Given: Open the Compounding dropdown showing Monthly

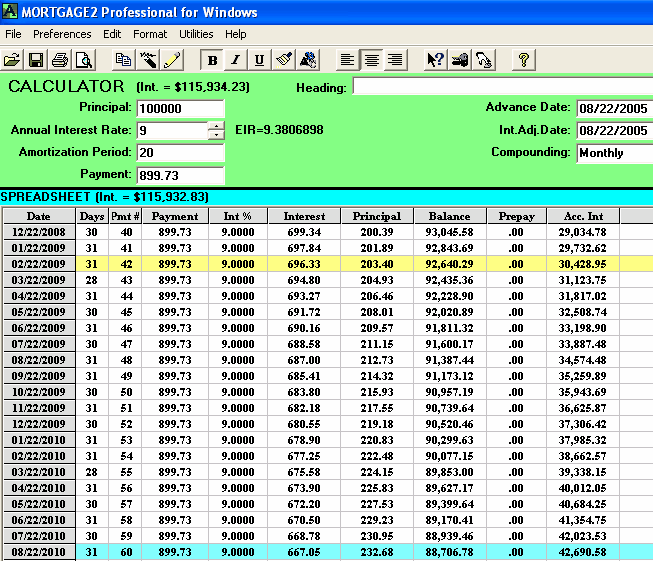Looking at the screenshot, I should click(x=614, y=153).
